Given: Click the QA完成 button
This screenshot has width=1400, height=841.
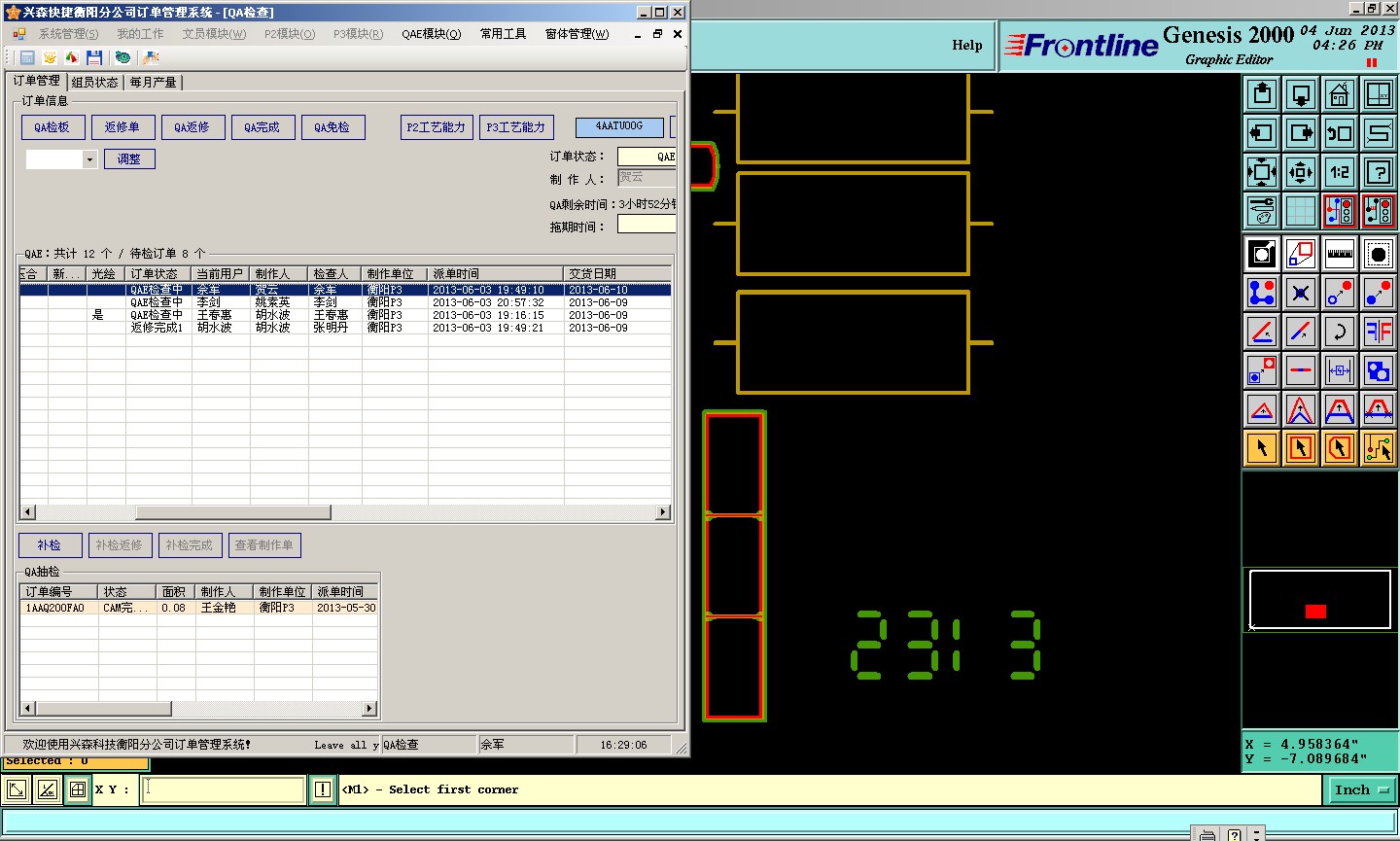Looking at the screenshot, I should (262, 127).
